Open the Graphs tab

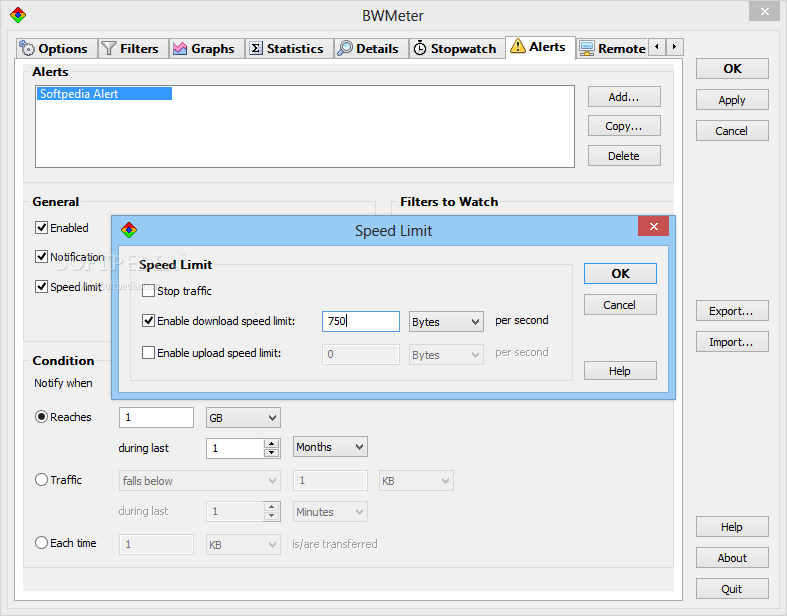click(206, 49)
